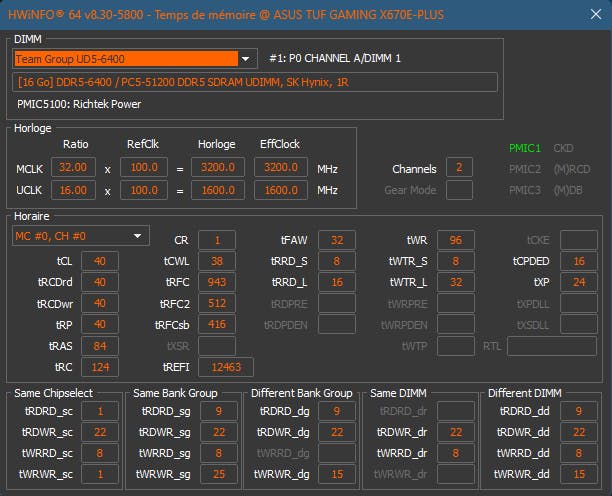Click the empty RTL field
The height and width of the screenshot is (496, 612).
551,346
